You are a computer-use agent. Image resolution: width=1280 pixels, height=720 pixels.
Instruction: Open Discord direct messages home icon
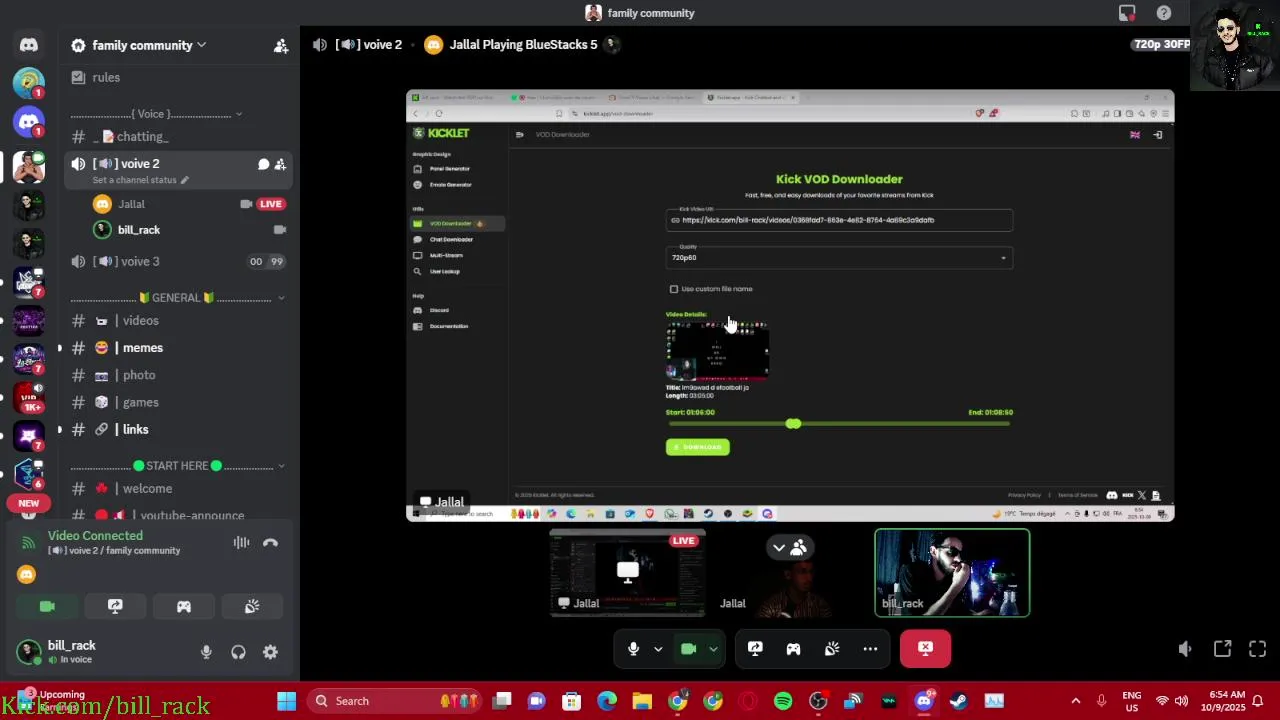click(29, 45)
